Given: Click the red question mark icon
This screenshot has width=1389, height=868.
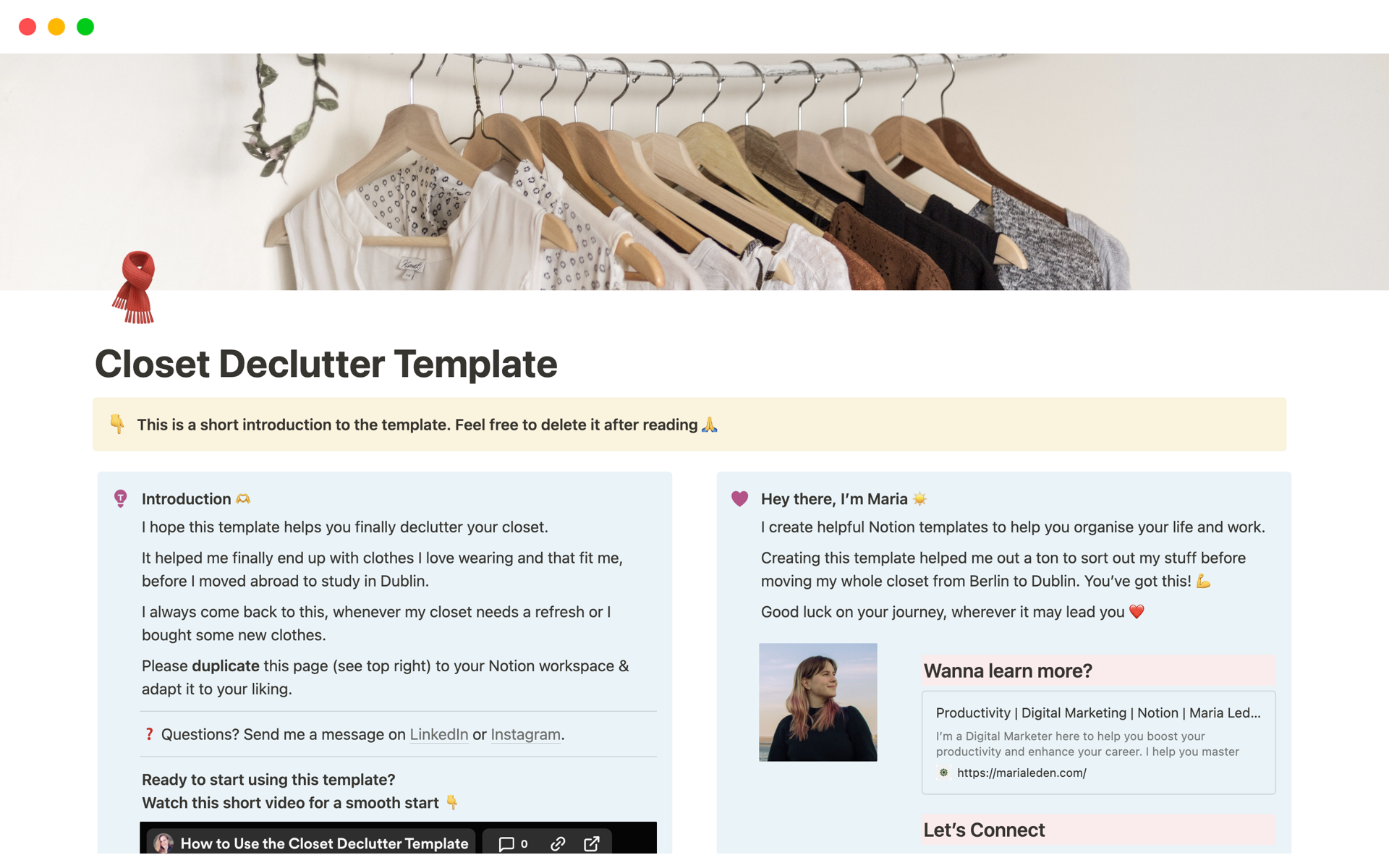Looking at the screenshot, I should (x=149, y=734).
